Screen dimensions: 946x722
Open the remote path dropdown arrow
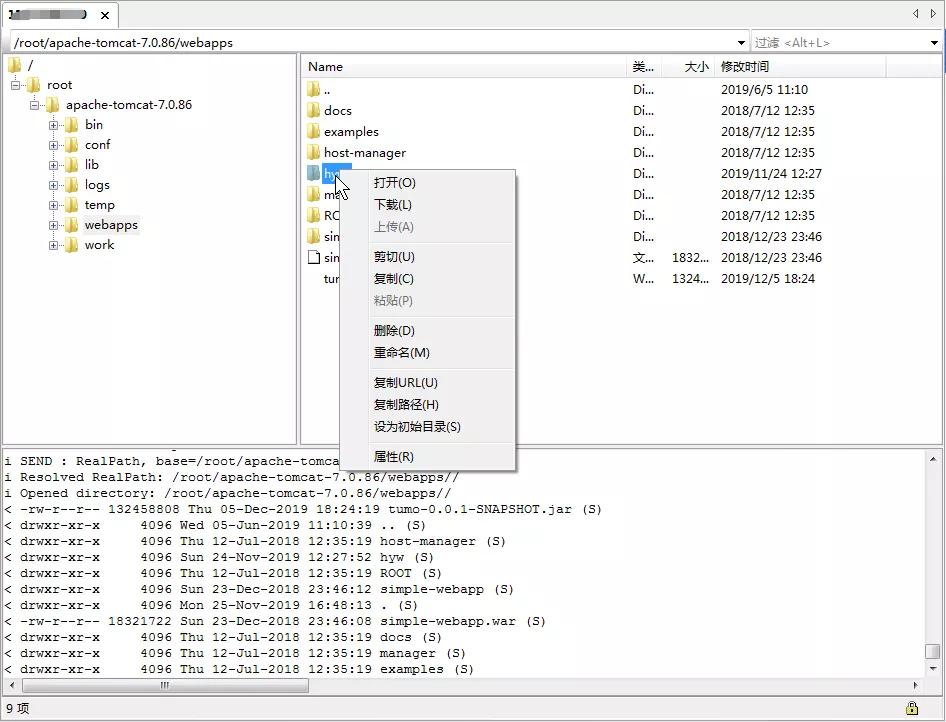point(741,43)
